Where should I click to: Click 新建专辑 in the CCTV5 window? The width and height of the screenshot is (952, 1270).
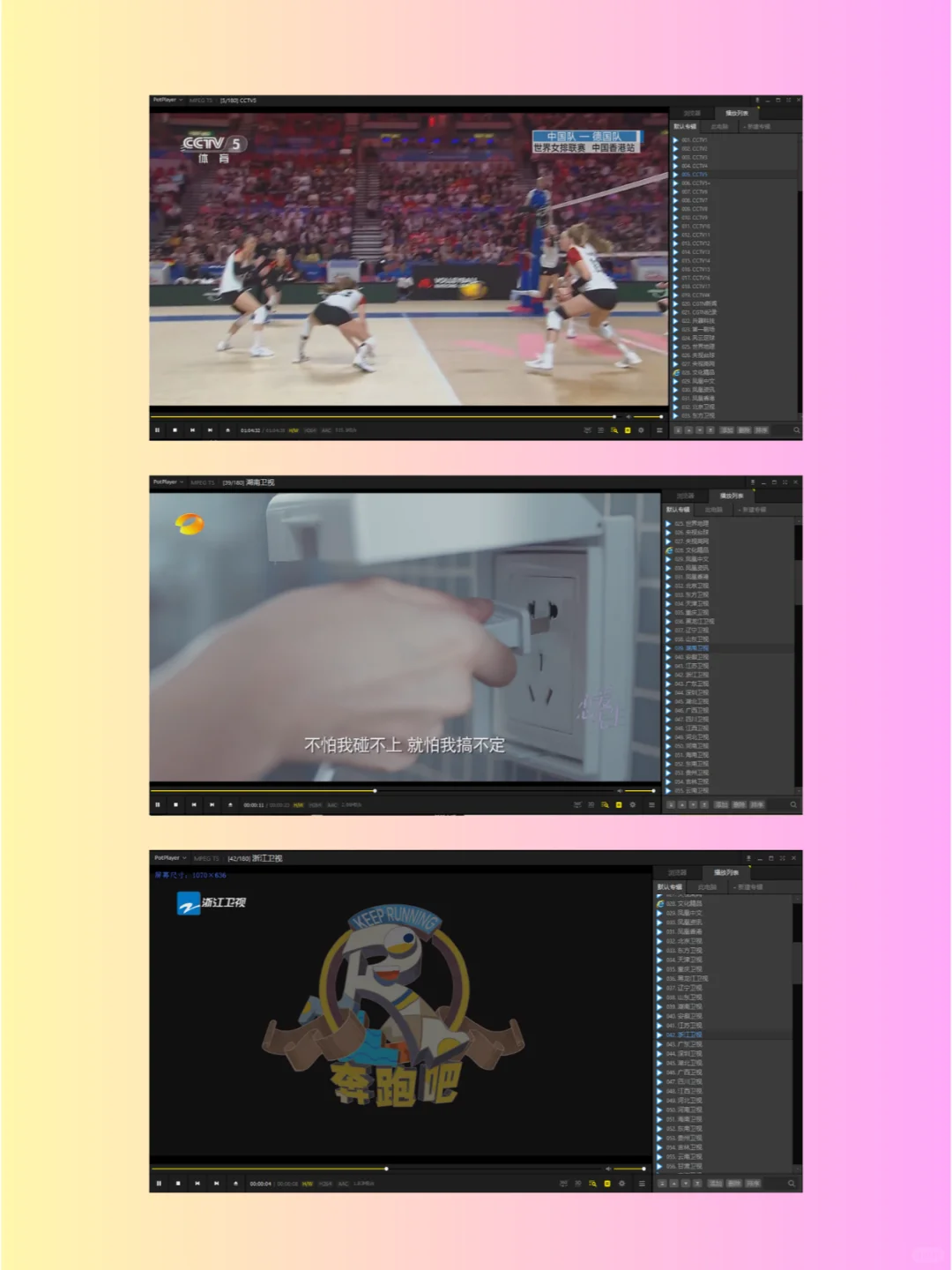(756, 127)
